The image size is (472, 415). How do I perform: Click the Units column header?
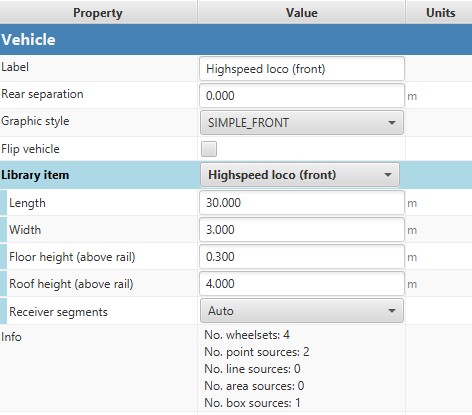439,12
